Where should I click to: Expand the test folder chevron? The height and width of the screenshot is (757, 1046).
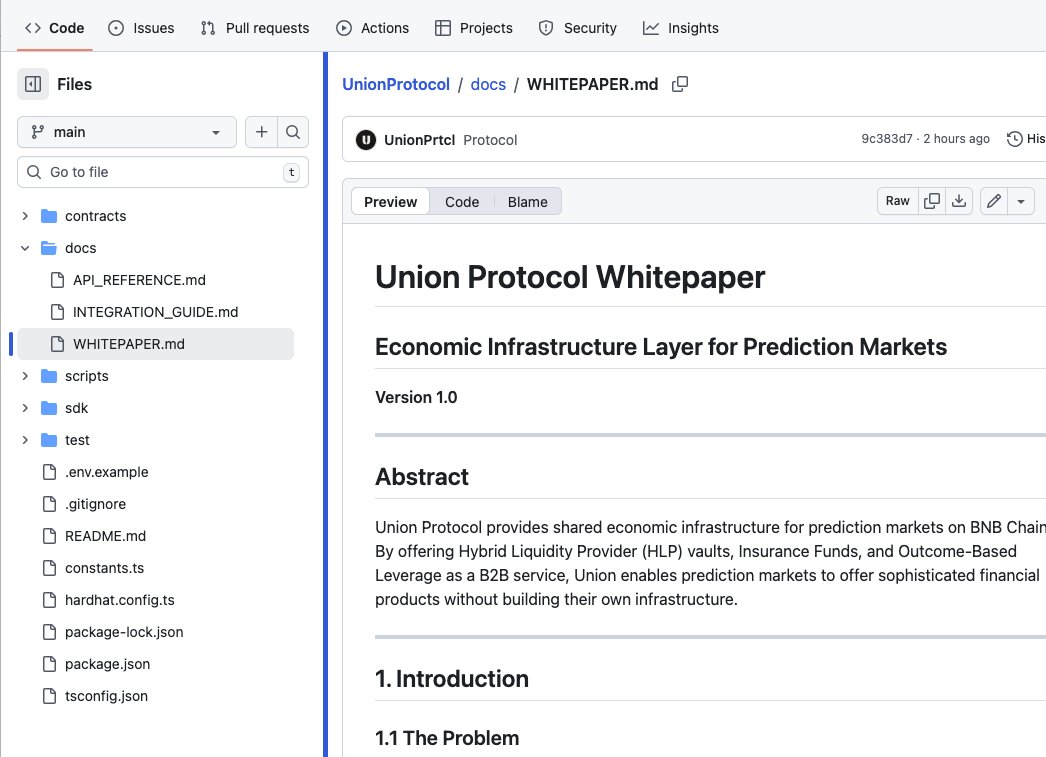tap(25, 440)
